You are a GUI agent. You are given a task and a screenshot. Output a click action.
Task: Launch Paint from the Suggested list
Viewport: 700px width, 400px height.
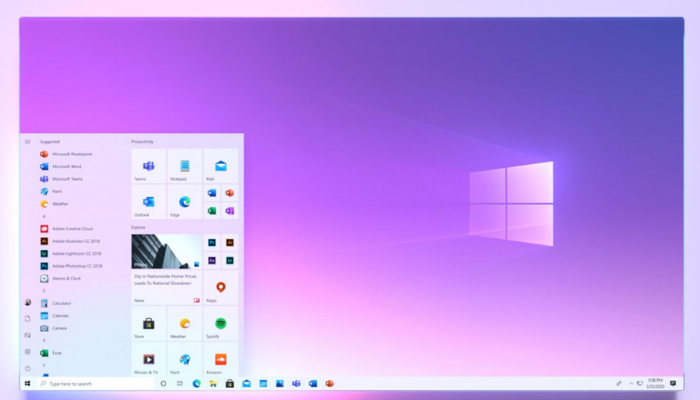51,192
